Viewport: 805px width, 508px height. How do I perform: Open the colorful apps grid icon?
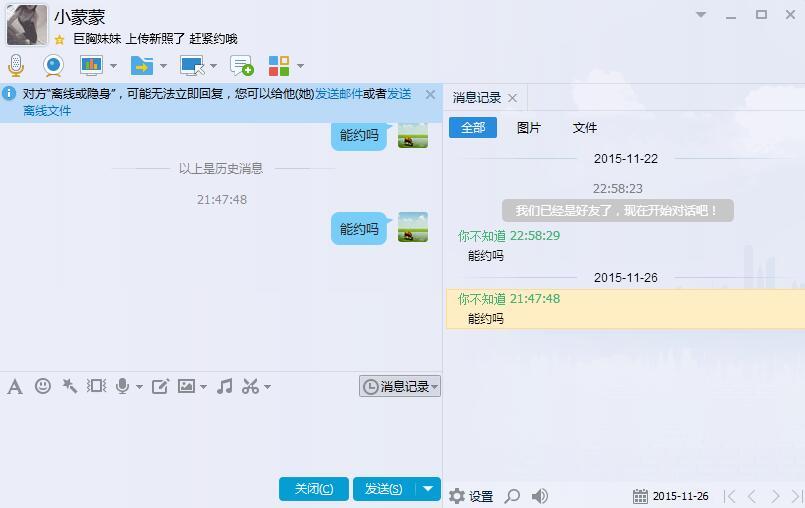(279, 66)
